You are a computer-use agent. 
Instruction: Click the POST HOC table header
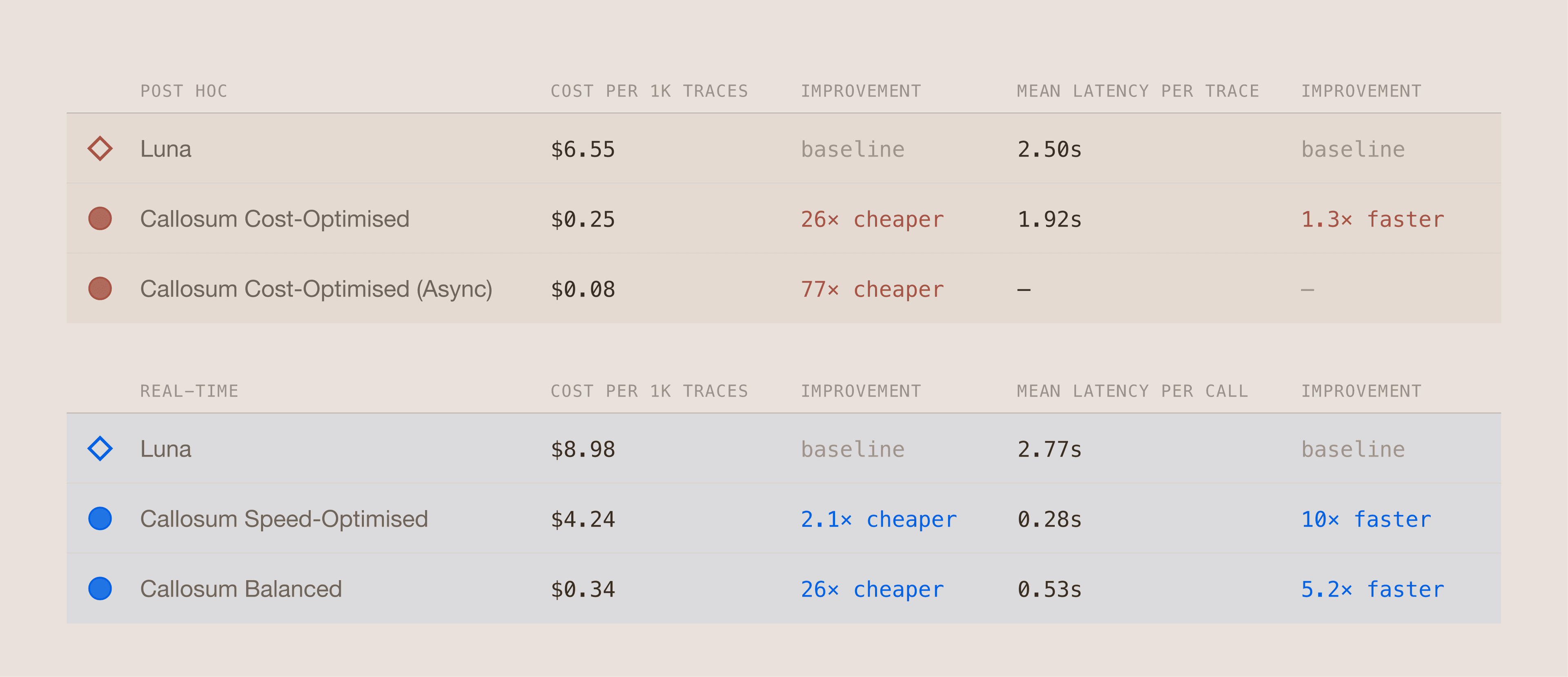point(184,91)
